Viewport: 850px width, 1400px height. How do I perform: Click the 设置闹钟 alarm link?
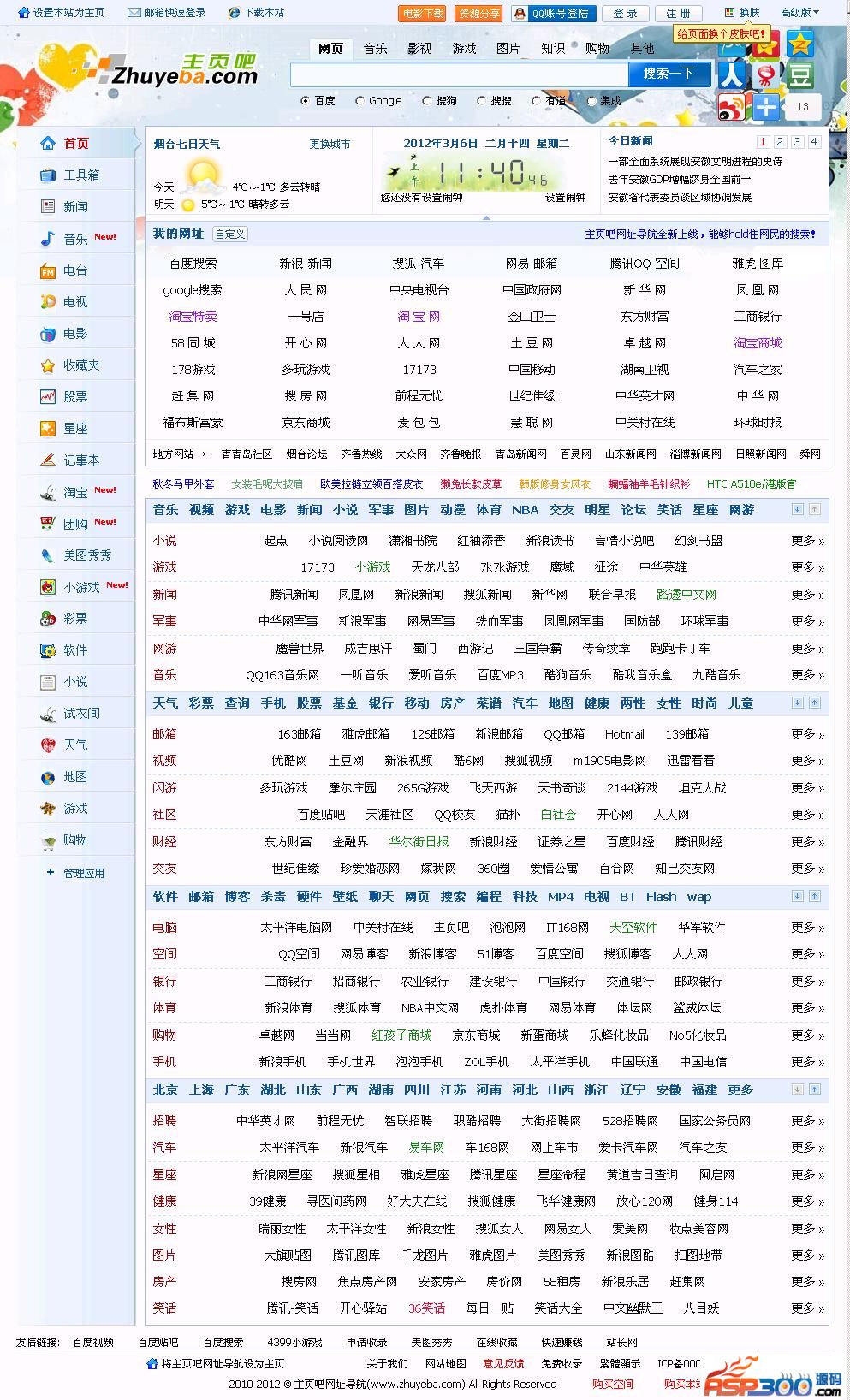click(566, 197)
